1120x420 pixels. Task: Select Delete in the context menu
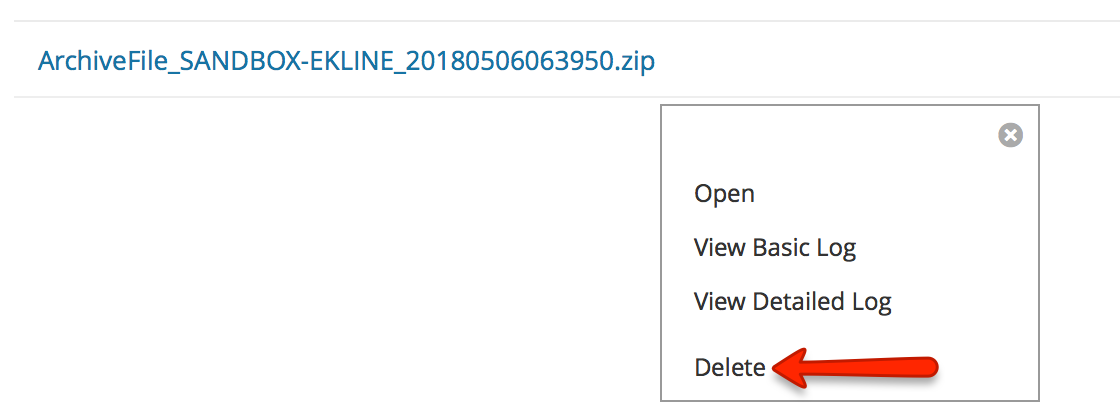730,368
